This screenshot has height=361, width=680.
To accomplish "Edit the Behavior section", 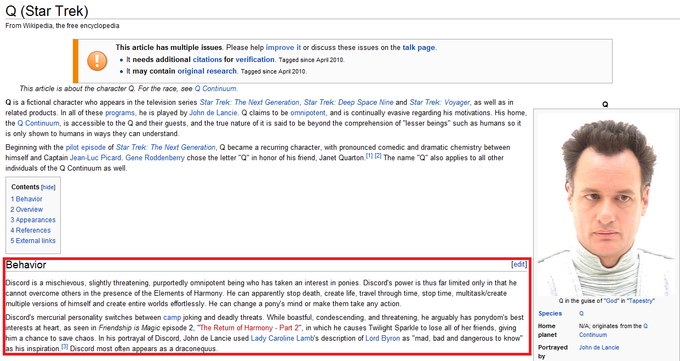I will click(519, 264).
